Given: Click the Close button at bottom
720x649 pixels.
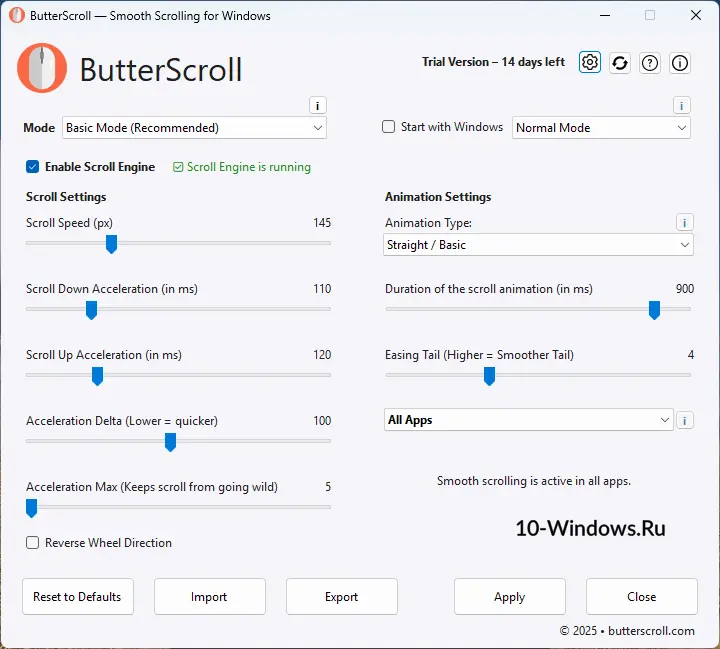Looking at the screenshot, I should click(x=641, y=597).
